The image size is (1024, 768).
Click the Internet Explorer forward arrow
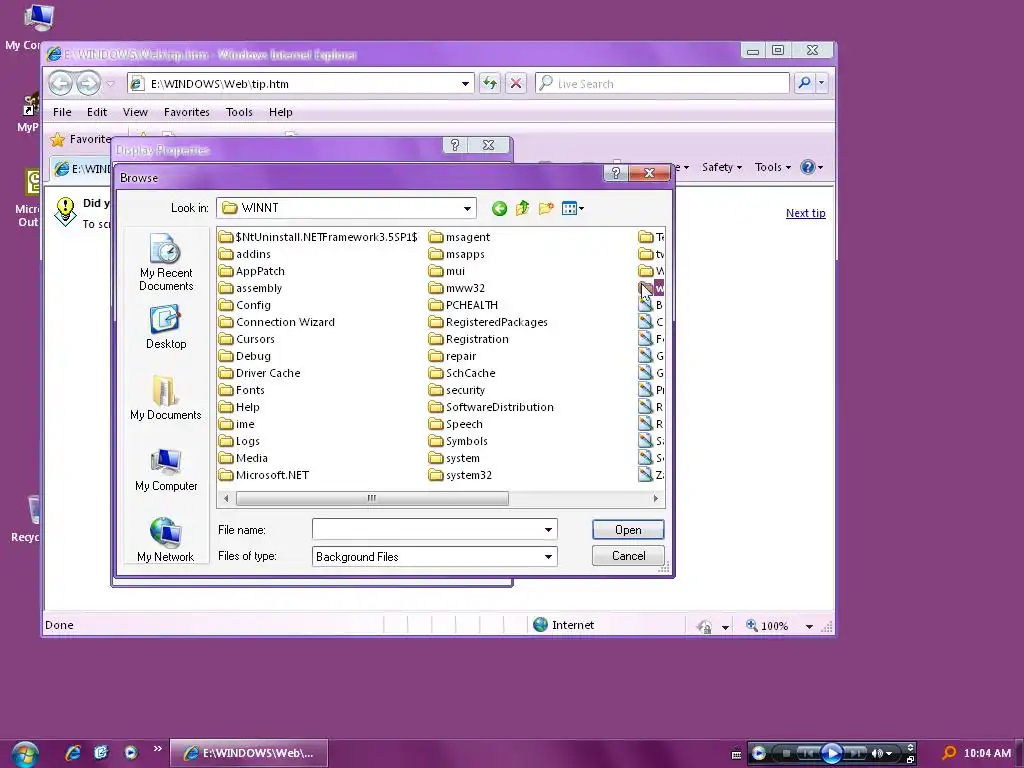tap(88, 83)
